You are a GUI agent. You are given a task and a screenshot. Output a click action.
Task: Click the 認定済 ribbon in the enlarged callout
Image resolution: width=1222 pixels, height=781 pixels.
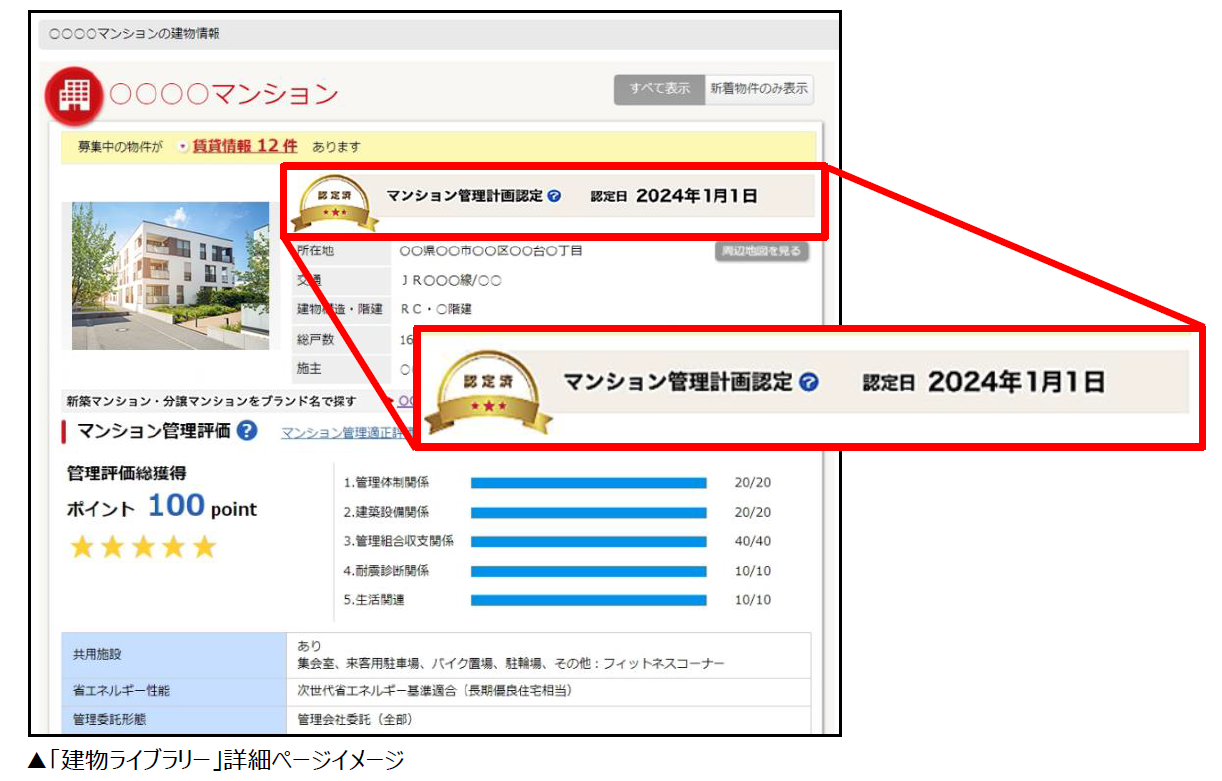[487, 390]
